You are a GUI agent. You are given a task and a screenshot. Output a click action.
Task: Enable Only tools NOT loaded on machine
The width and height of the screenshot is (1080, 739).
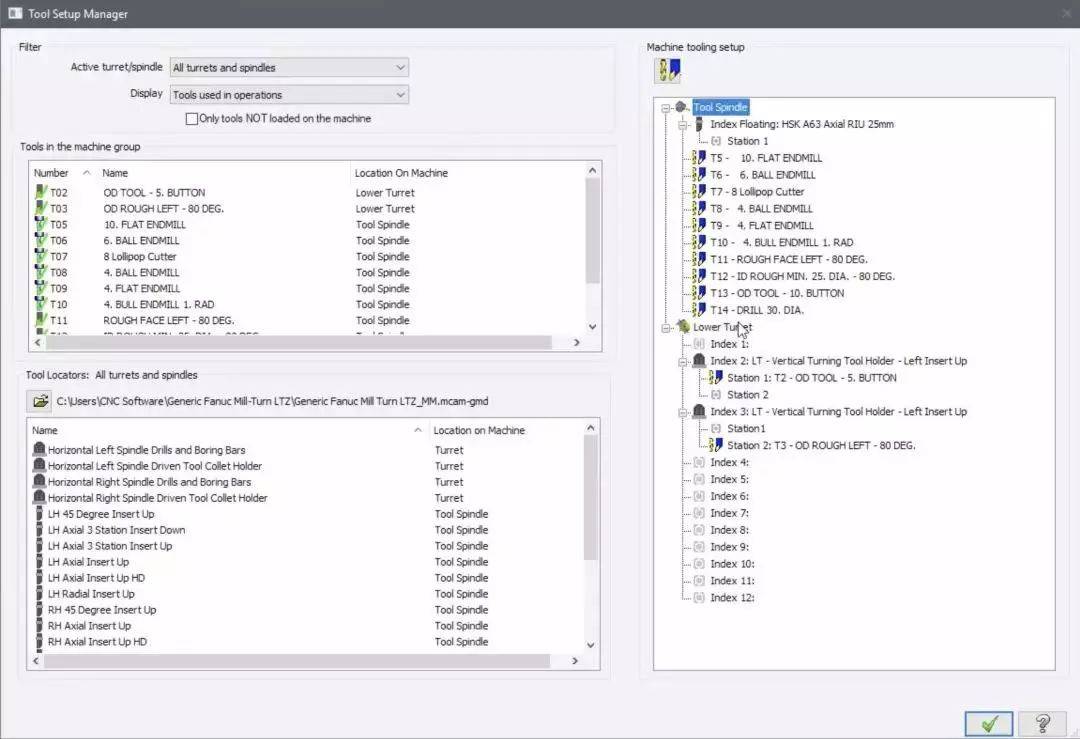click(x=191, y=118)
